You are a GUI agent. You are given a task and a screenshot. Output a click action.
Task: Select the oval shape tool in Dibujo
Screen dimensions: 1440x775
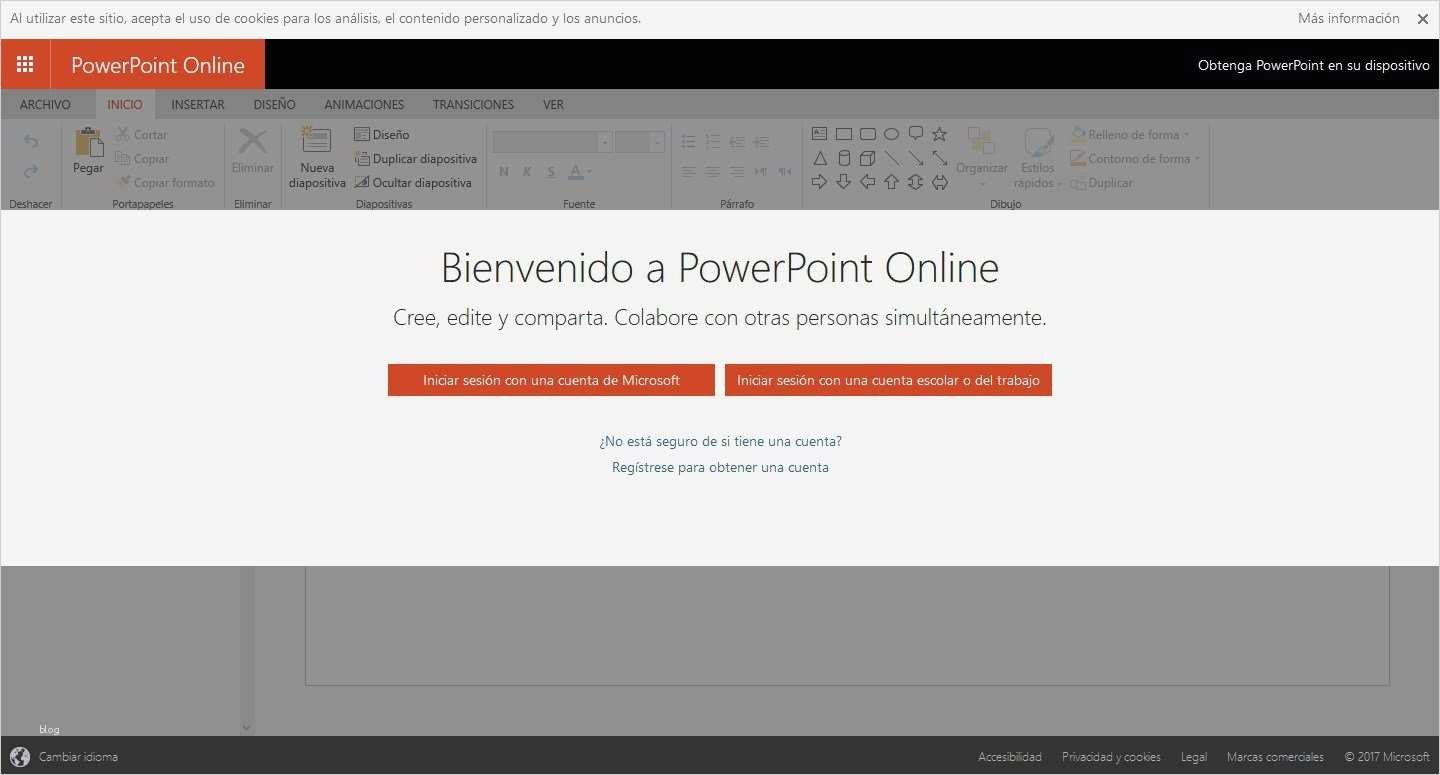pyautogui.click(x=891, y=133)
